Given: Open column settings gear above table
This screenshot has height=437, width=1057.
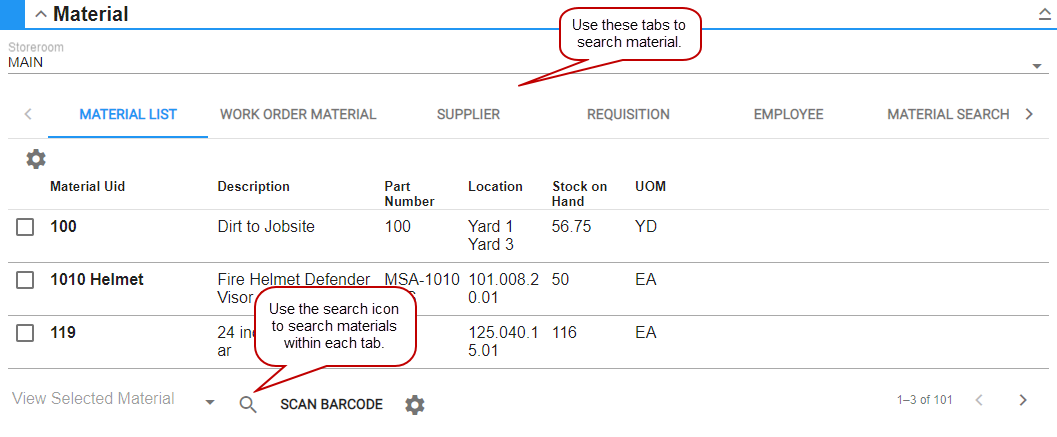Looking at the screenshot, I should coord(36,159).
